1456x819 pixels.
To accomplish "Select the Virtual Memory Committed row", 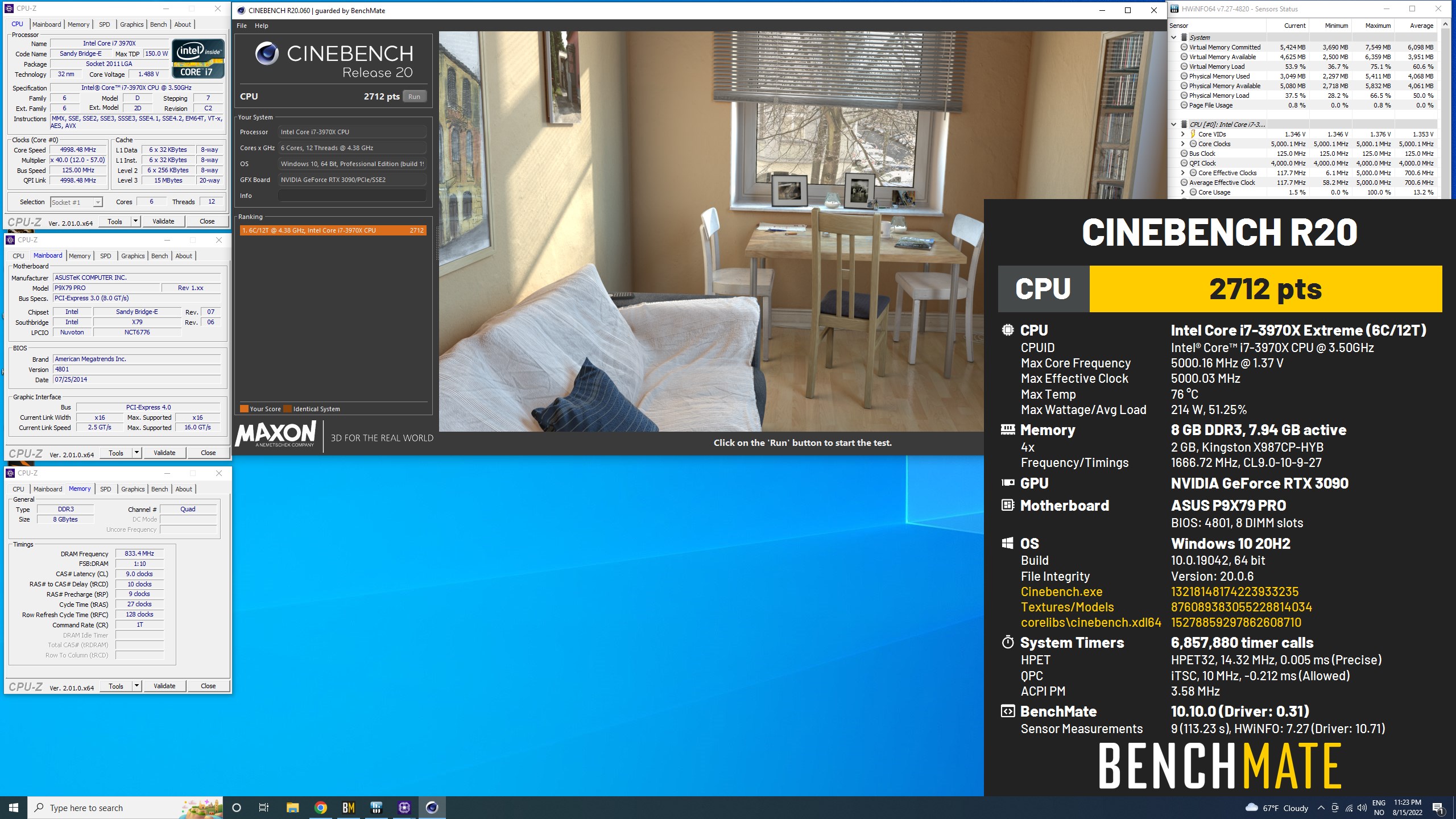I will click(1304, 47).
